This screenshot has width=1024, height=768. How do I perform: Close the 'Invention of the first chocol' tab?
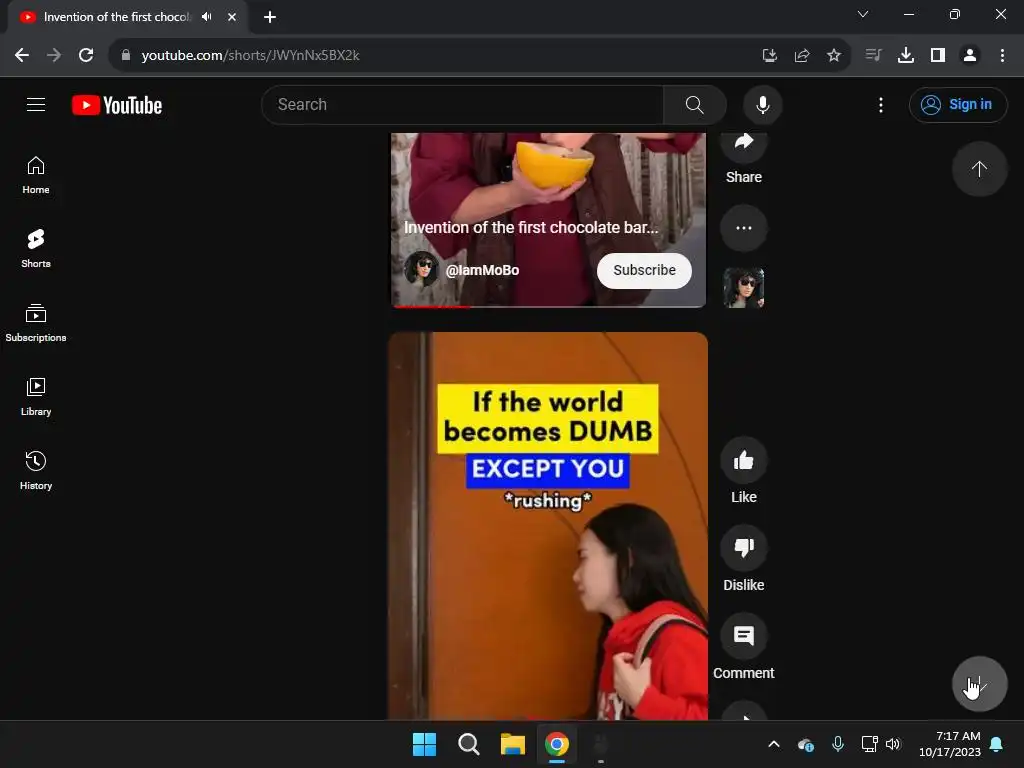[232, 17]
